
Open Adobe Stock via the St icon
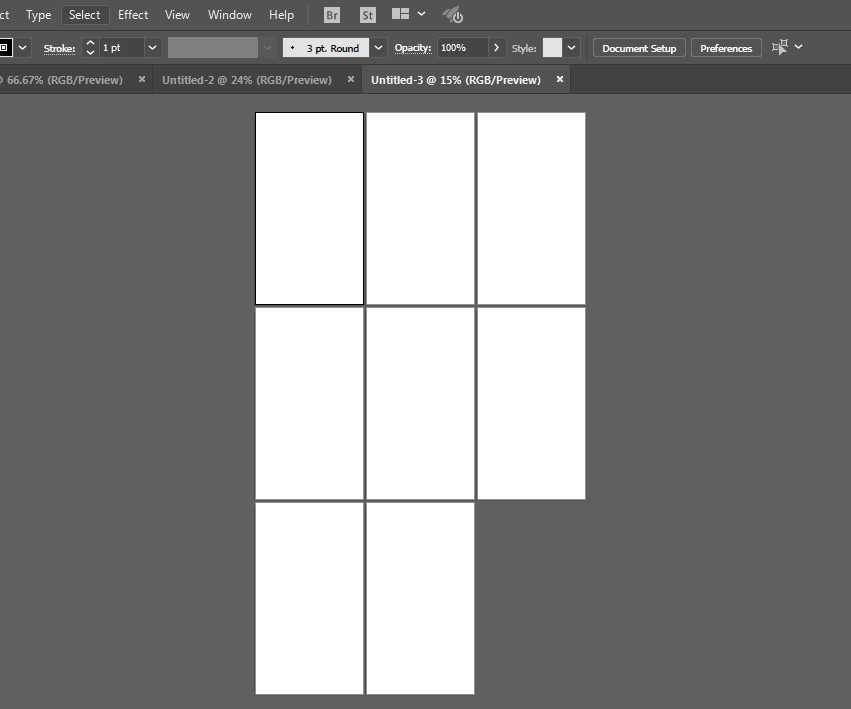pos(367,15)
